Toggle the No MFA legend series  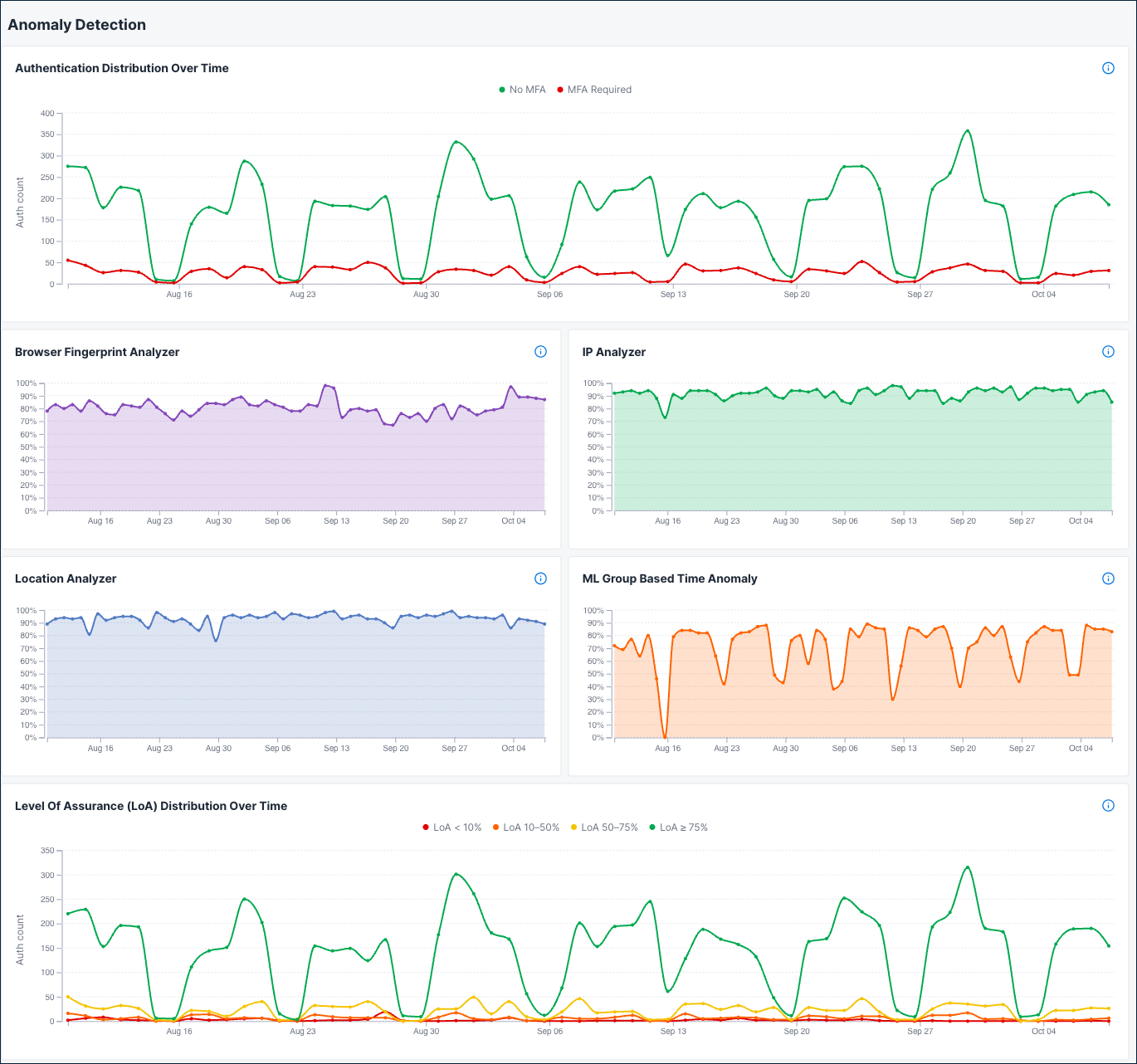pyautogui.click(x=522, y=90)
